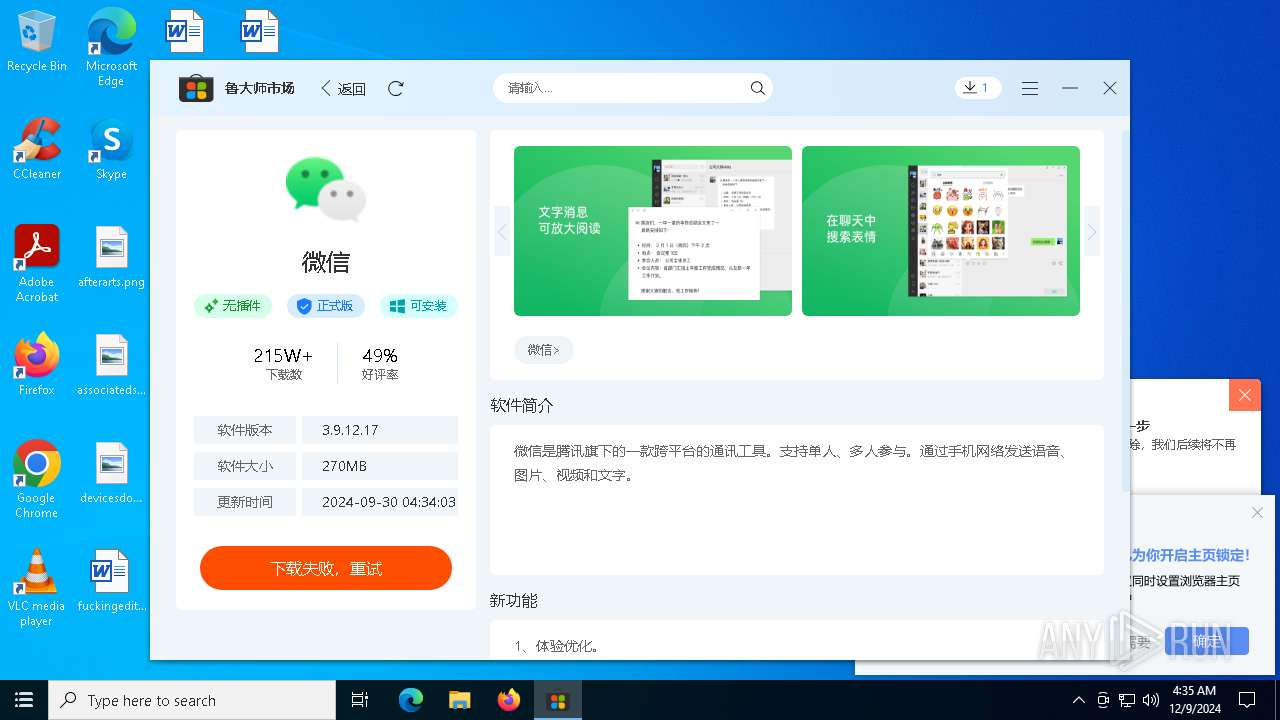Show previous screenshot with left arrow
1280x720 pixels.
click(x=502, y=232)
